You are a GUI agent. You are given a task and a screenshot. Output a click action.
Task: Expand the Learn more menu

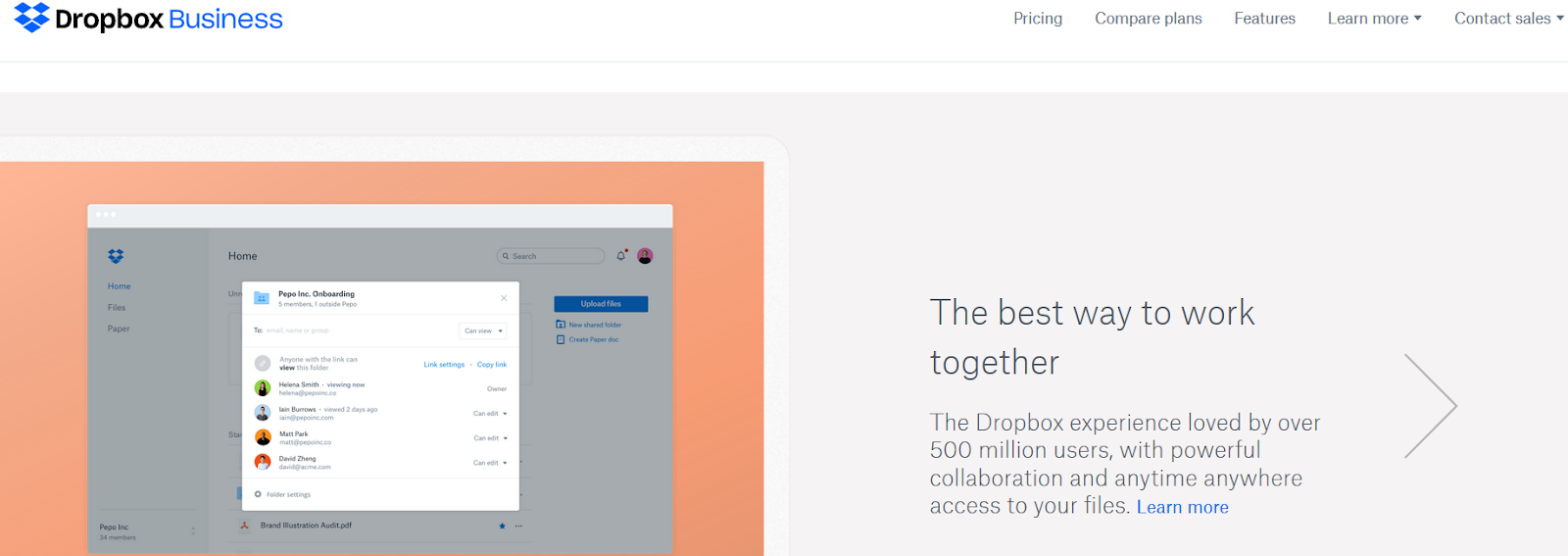[1374, 19]
